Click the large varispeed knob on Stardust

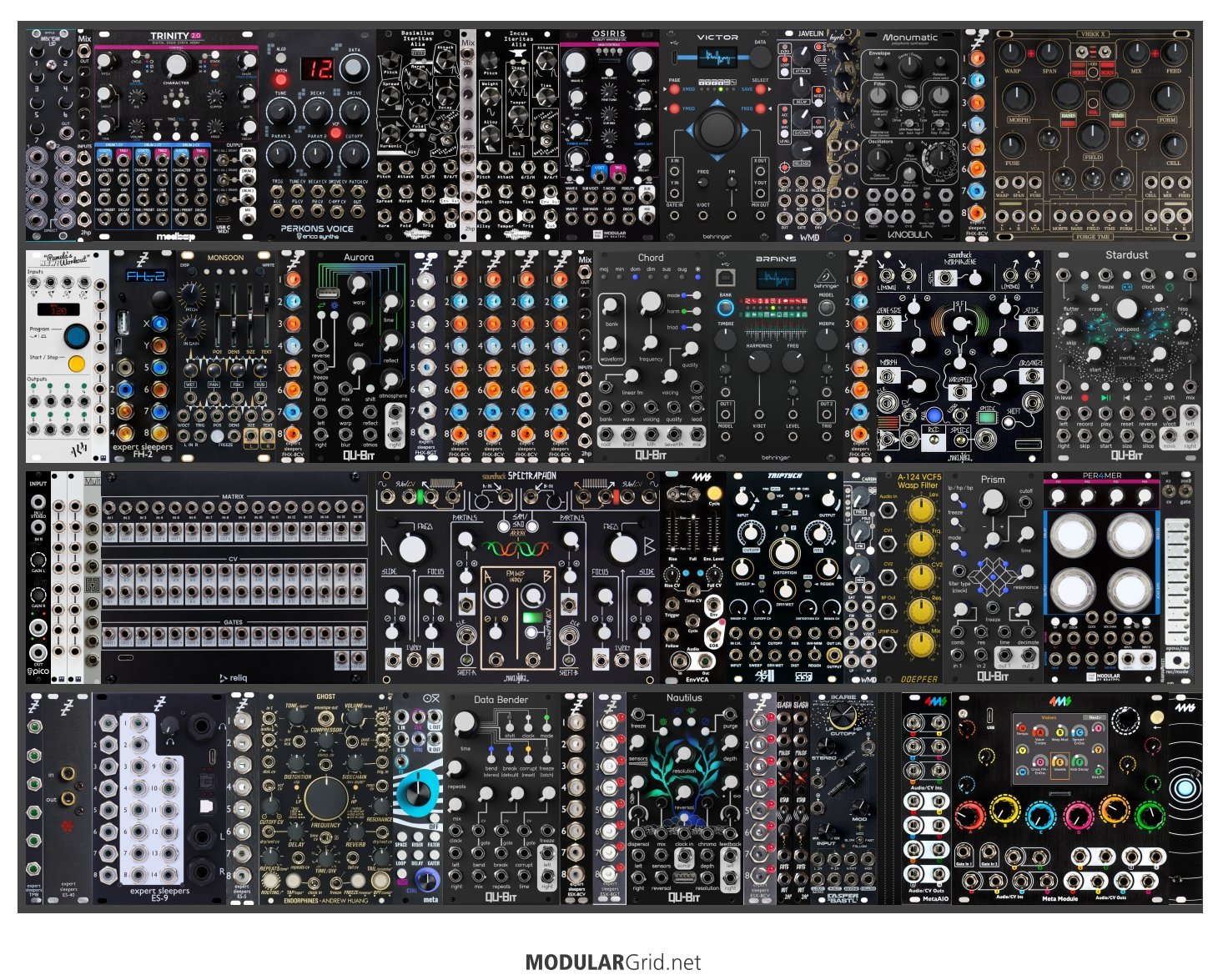click(x=1127, y=309)
